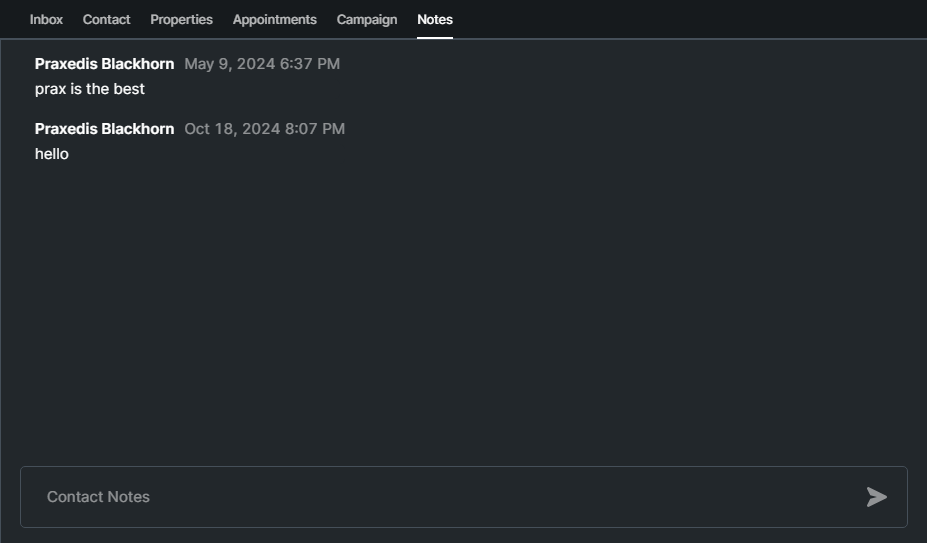The height and width of the screenshot is (543, 927).
Task: Select the Campaign tab
Action: pos(366,20)
